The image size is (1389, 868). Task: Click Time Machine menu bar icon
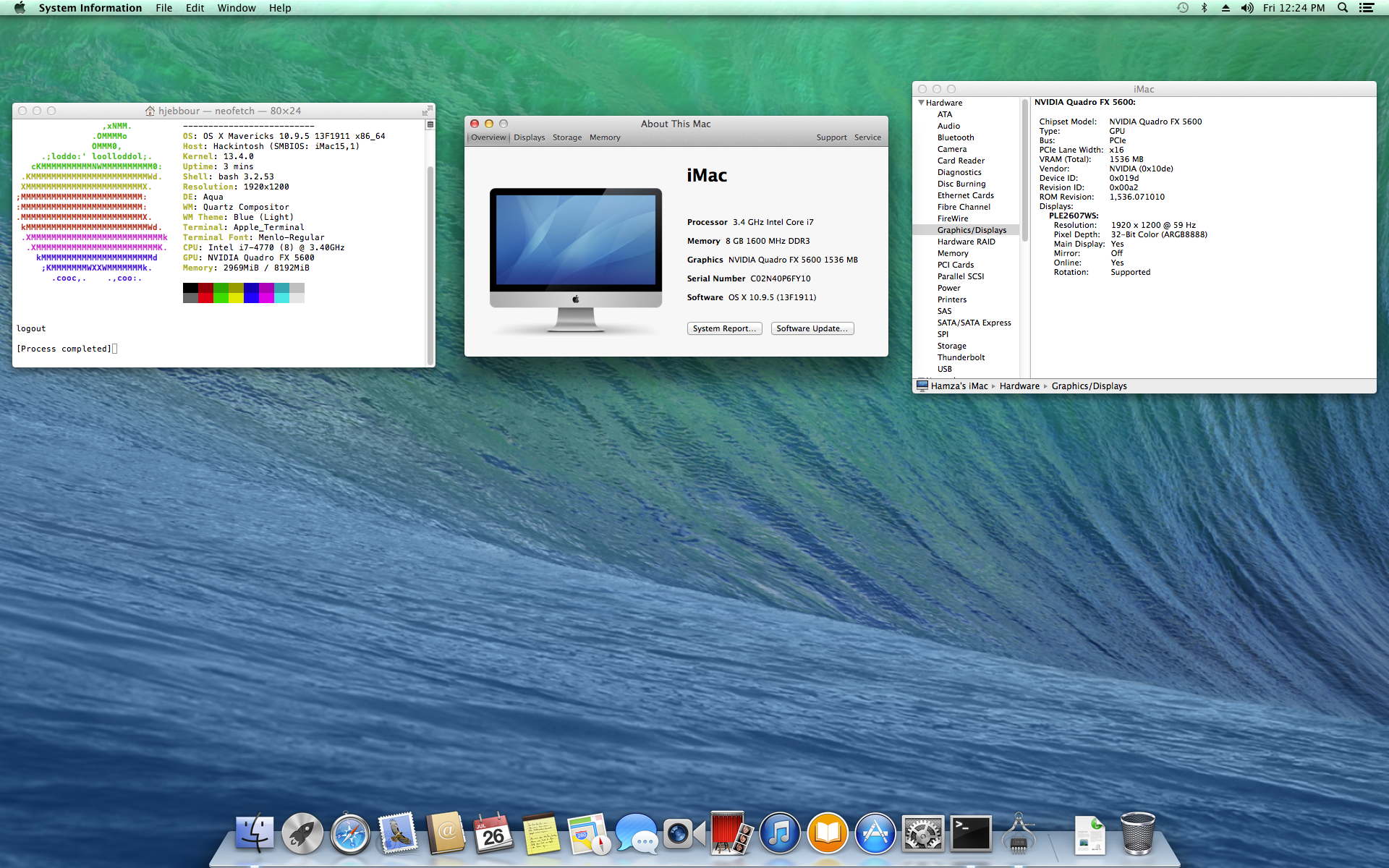[x=1183, y=8]
